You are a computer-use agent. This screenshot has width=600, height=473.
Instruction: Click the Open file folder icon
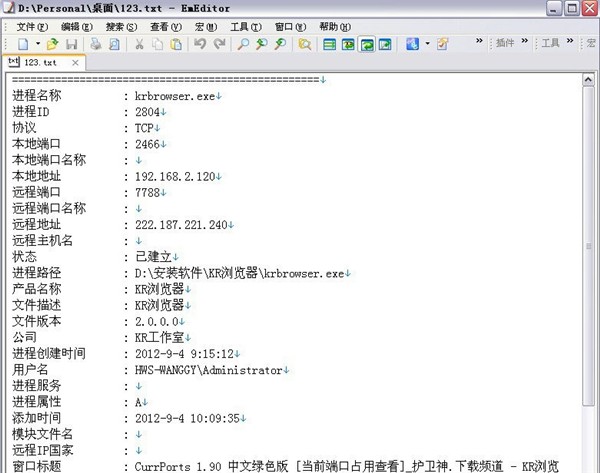point(52,44)
